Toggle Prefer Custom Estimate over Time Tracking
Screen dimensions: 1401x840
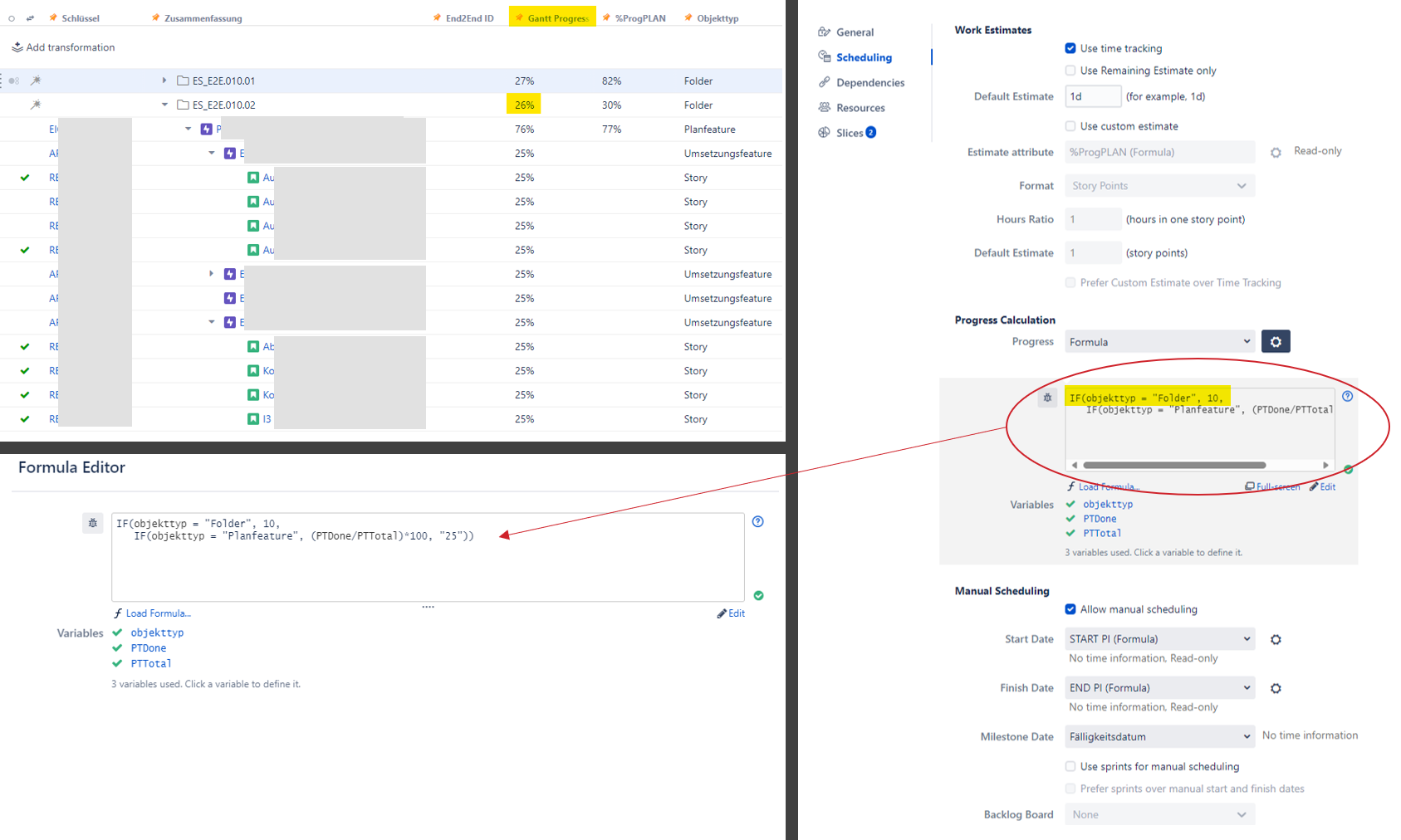tap(1070, 283)
